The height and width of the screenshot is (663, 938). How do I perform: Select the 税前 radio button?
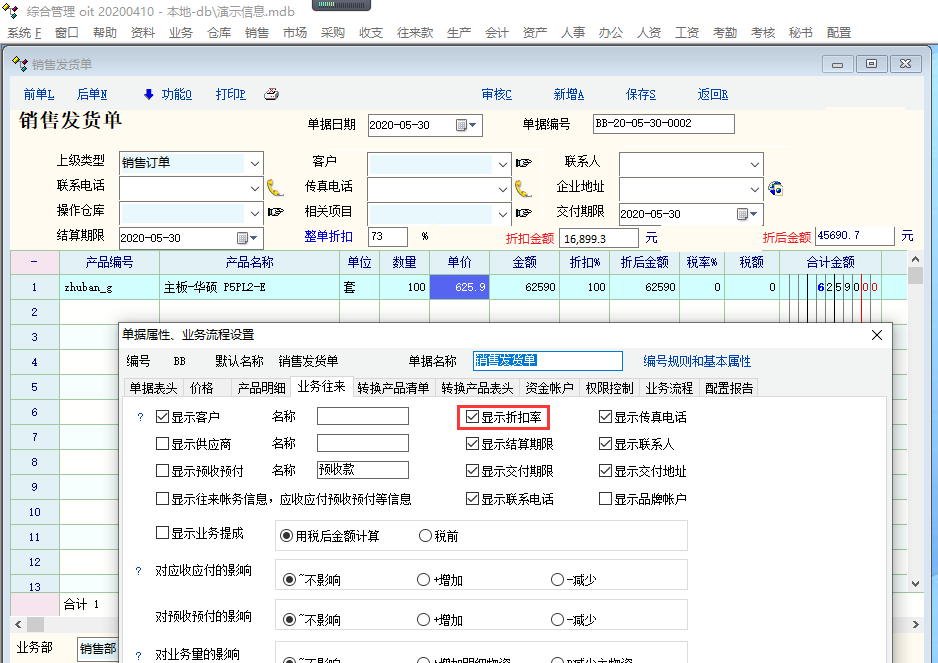point(425,536)
